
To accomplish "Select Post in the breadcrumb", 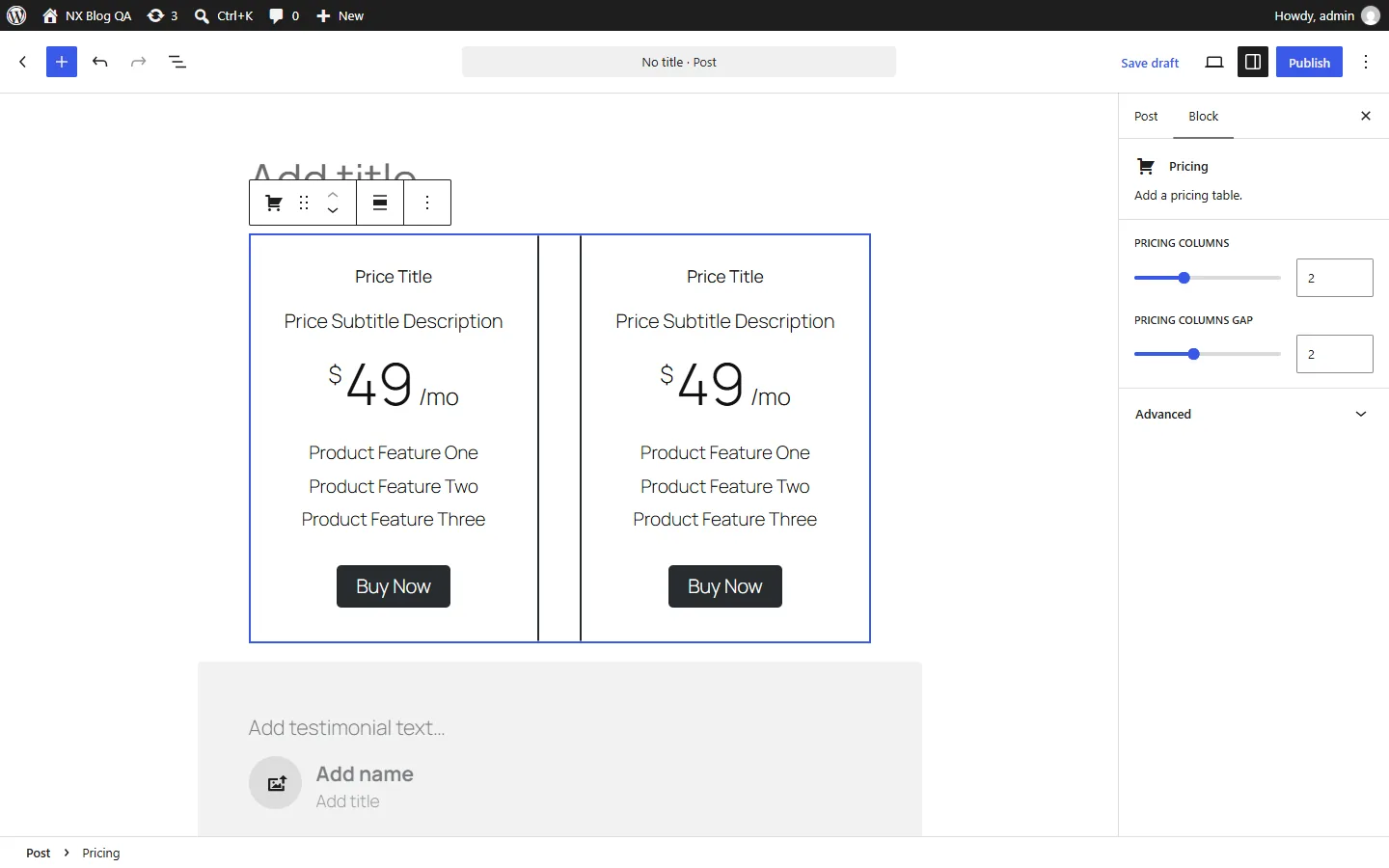I will (x=39, y=853).
